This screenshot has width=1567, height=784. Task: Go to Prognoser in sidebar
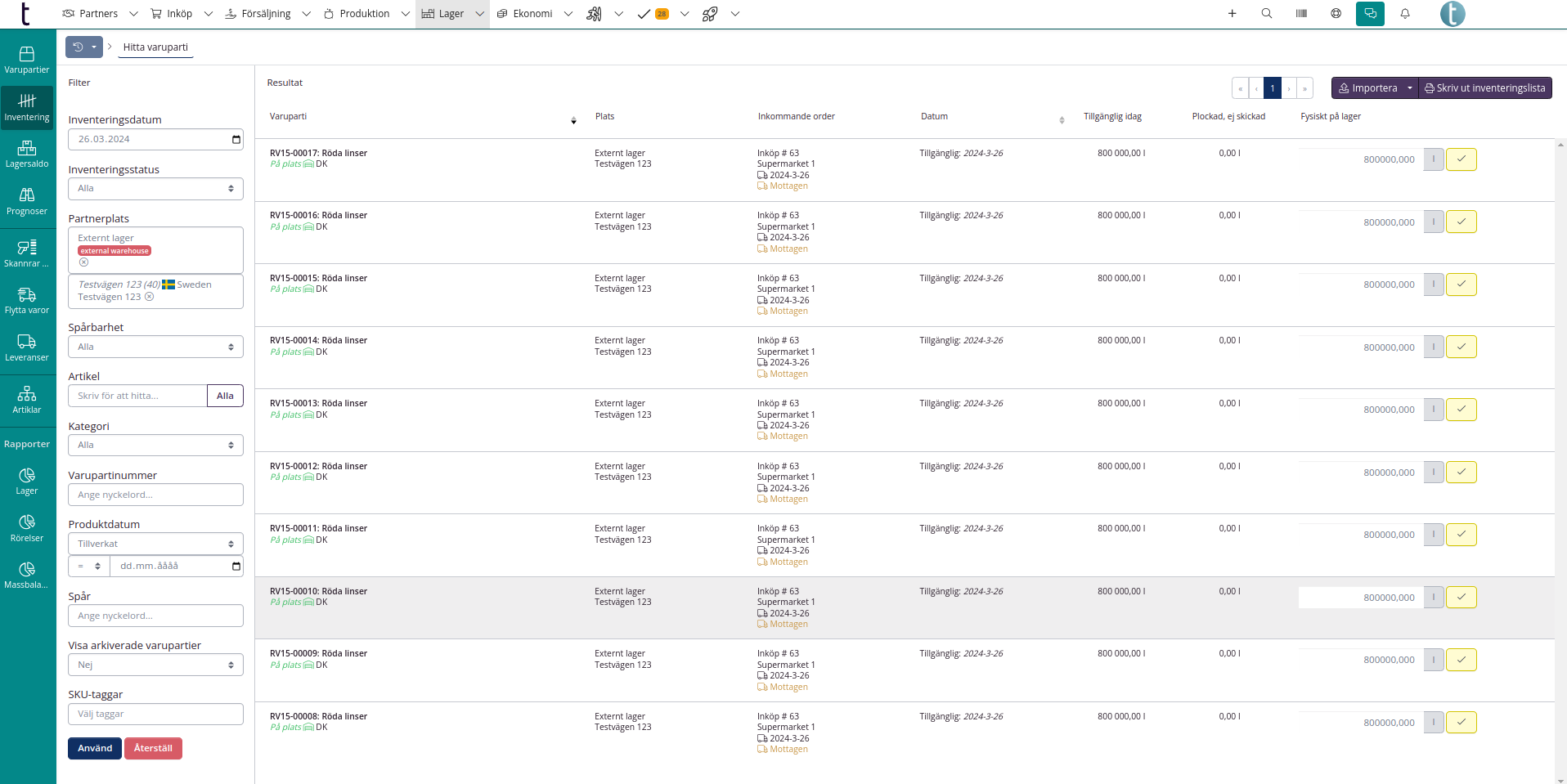pyautogui.click(x=27, y=201)
